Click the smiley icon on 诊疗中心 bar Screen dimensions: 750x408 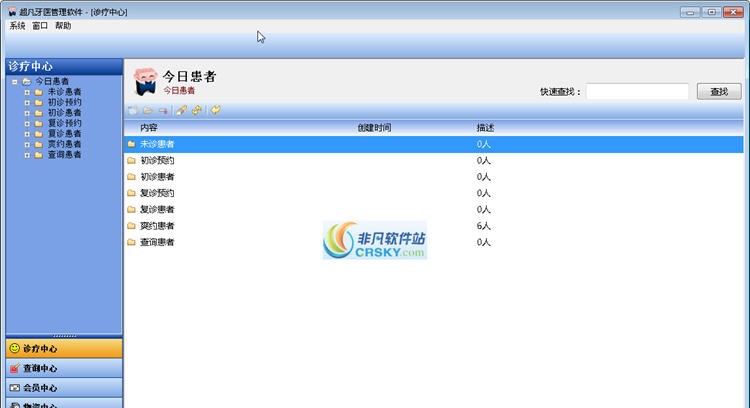(15, 348)
